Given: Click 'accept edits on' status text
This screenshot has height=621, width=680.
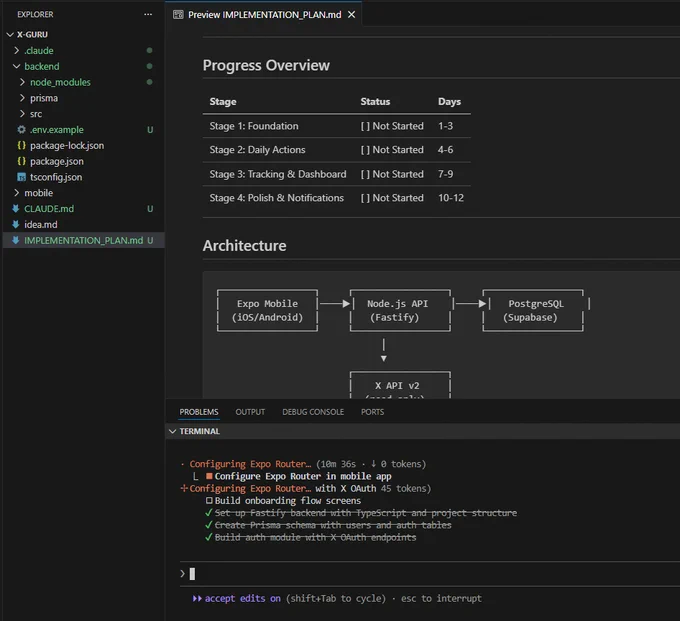Looking at the screenshot, I should [242, 598].
